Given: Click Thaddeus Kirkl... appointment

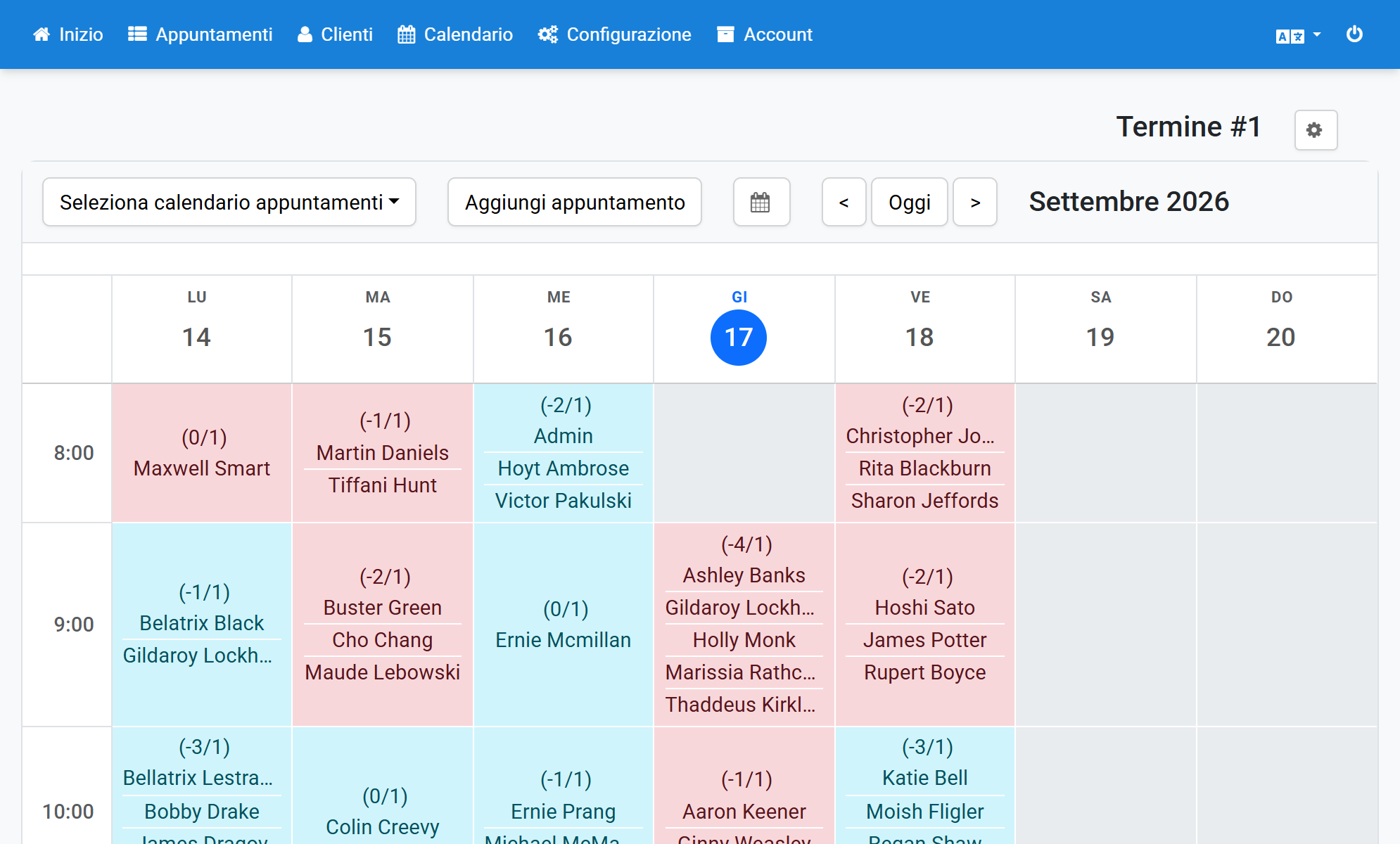Looking at the screenshot, I should coord(741,705).
